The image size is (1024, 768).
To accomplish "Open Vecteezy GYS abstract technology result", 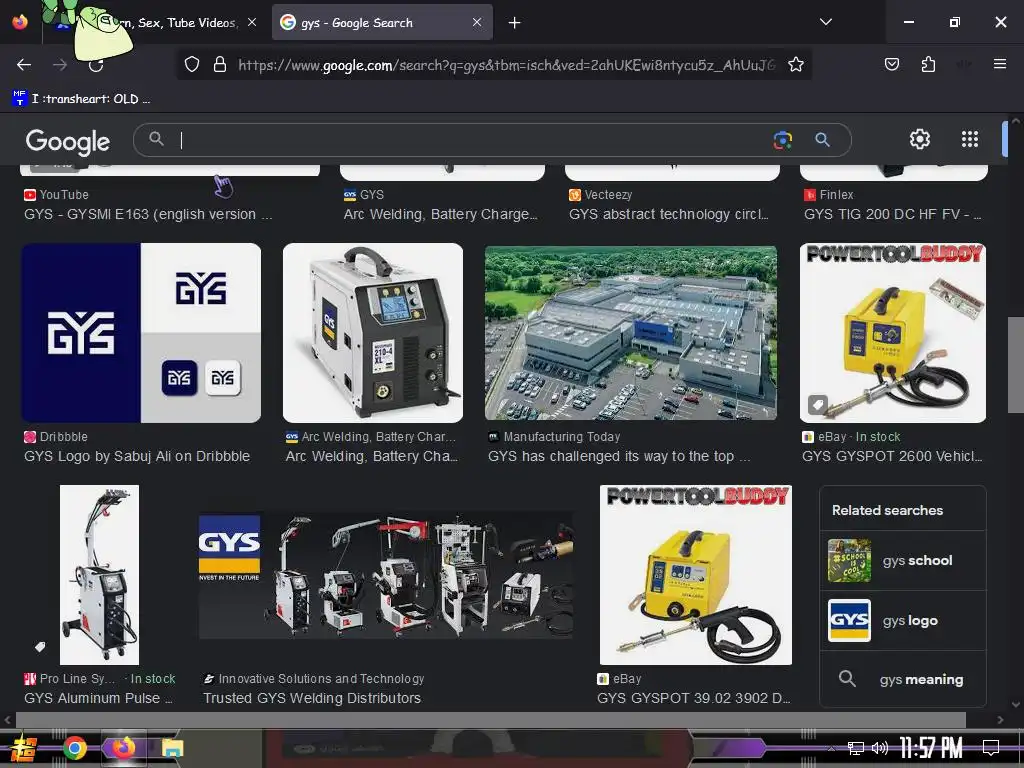I will click(x=669, y=214).
